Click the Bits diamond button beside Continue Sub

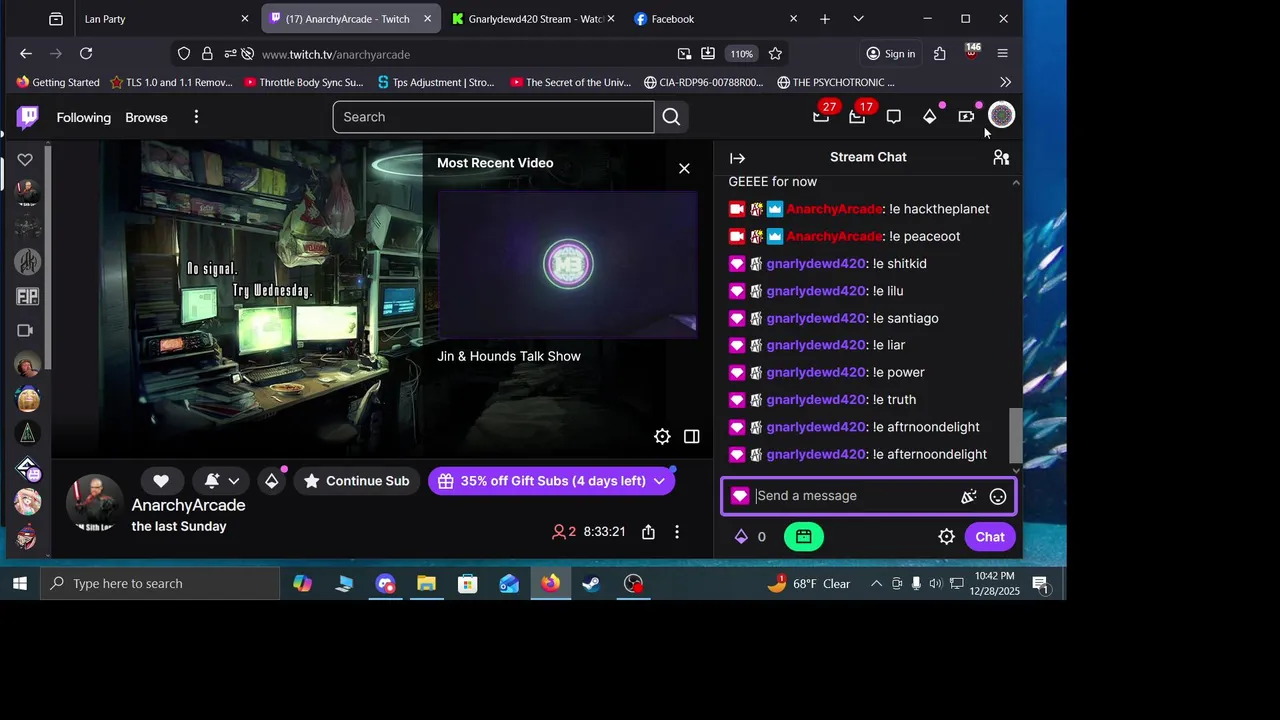click(x=272, y=481)
